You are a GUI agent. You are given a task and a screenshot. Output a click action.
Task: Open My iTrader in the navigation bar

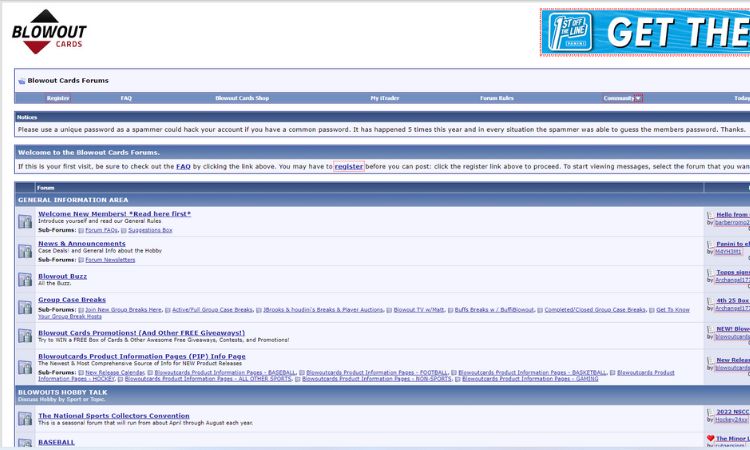click(x=385, y=98)
